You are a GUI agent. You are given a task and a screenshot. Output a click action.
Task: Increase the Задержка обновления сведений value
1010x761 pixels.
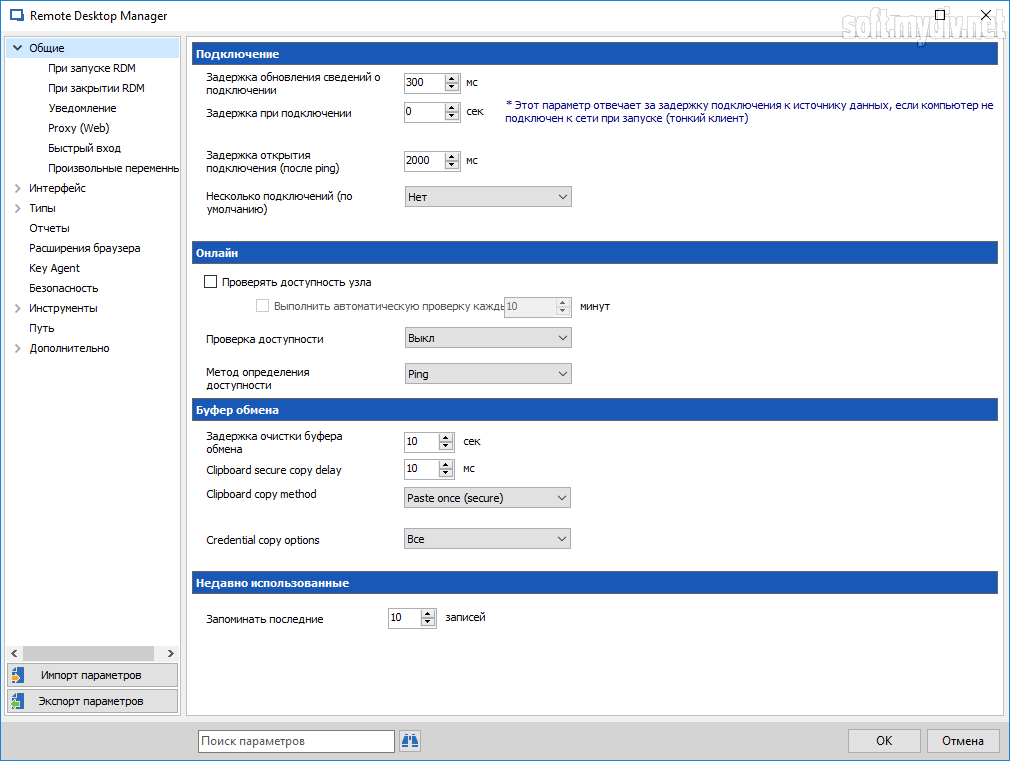point(452,78)
